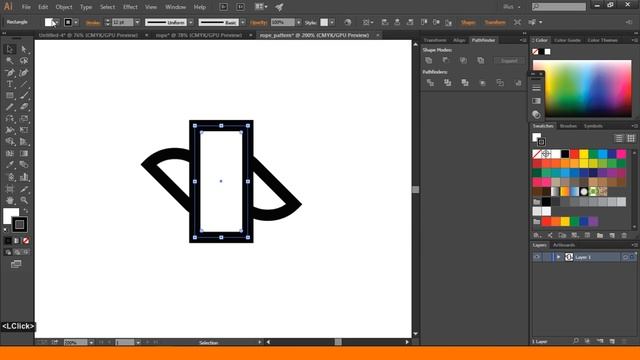Select the Line Segment tool

24,84
